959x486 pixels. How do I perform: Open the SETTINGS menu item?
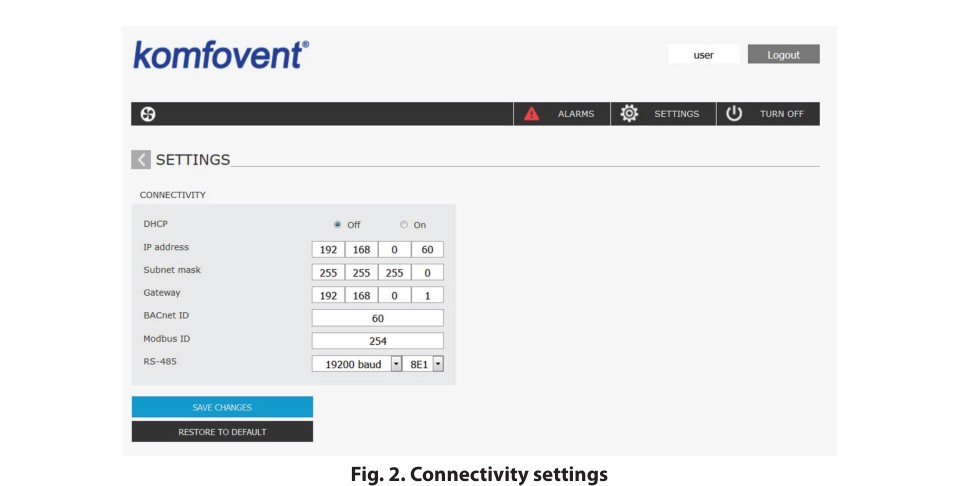point(676,114)
